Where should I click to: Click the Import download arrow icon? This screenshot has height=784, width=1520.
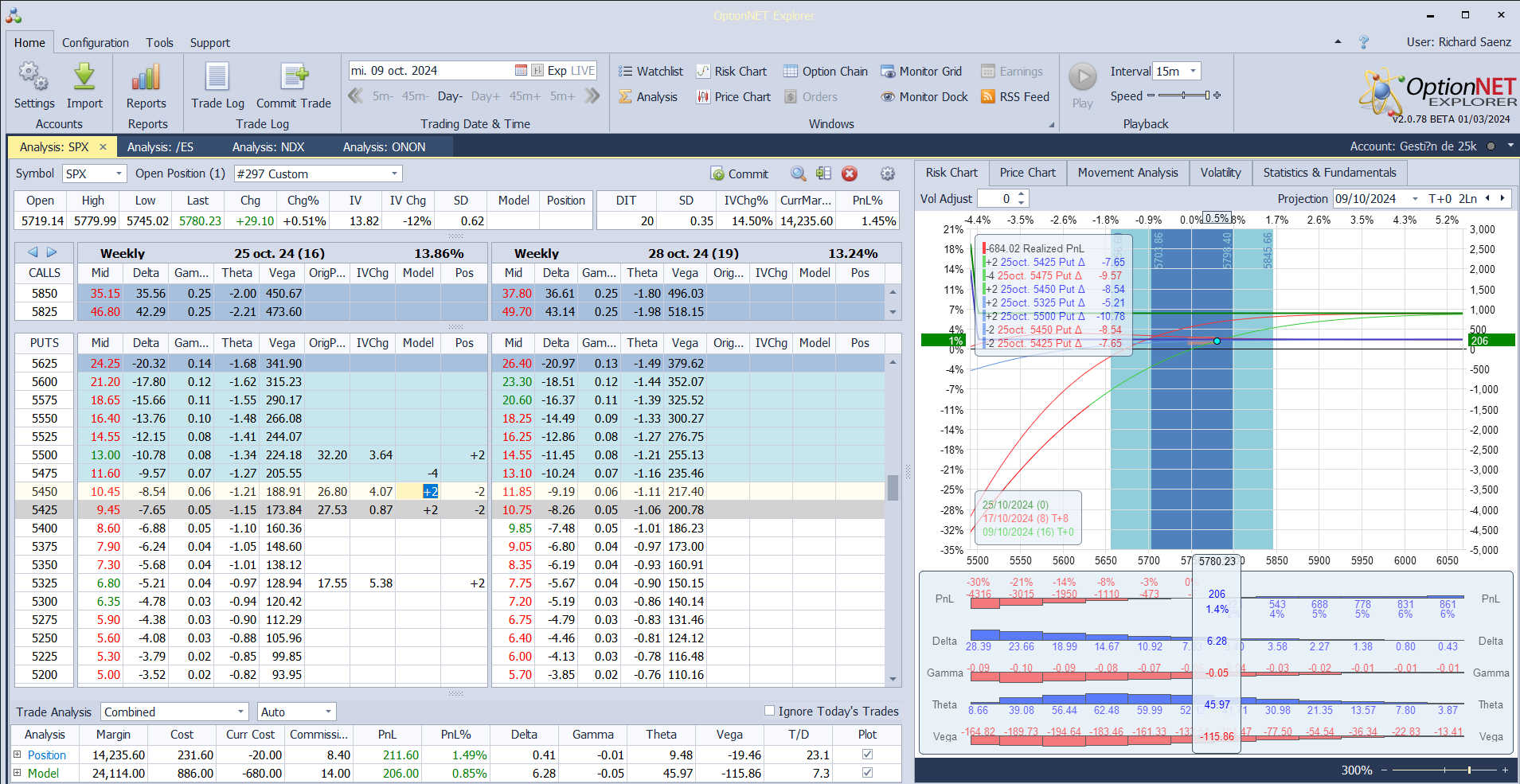84,77
